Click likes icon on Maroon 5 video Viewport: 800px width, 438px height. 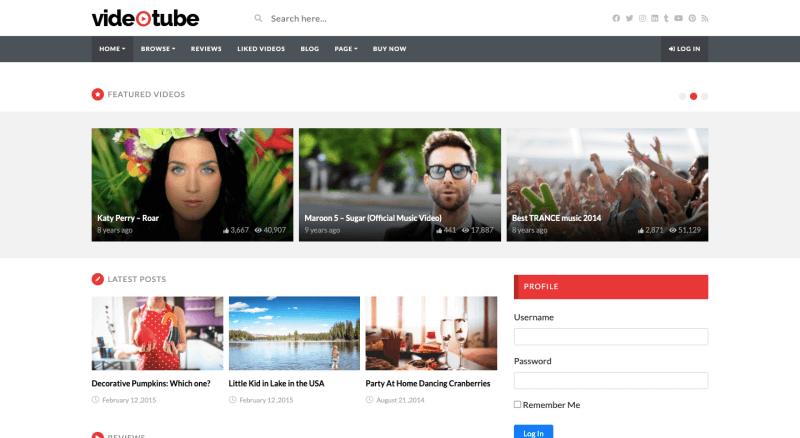[439, 230]
